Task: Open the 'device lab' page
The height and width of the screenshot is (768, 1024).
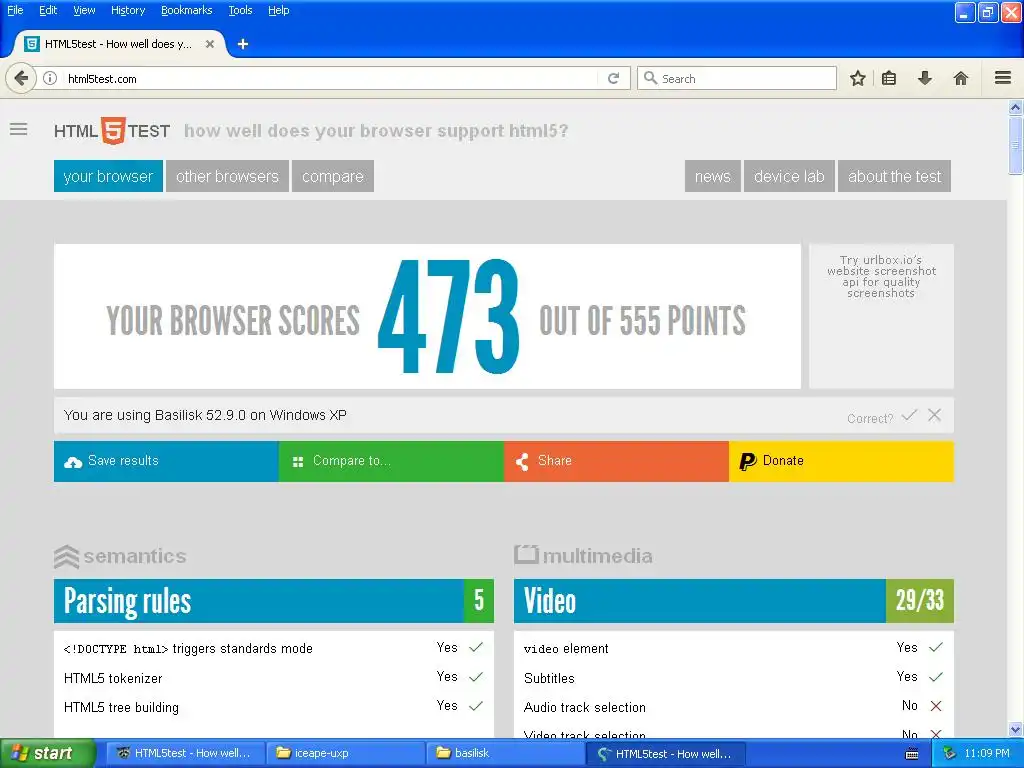Action: click(x=789, y=176)
